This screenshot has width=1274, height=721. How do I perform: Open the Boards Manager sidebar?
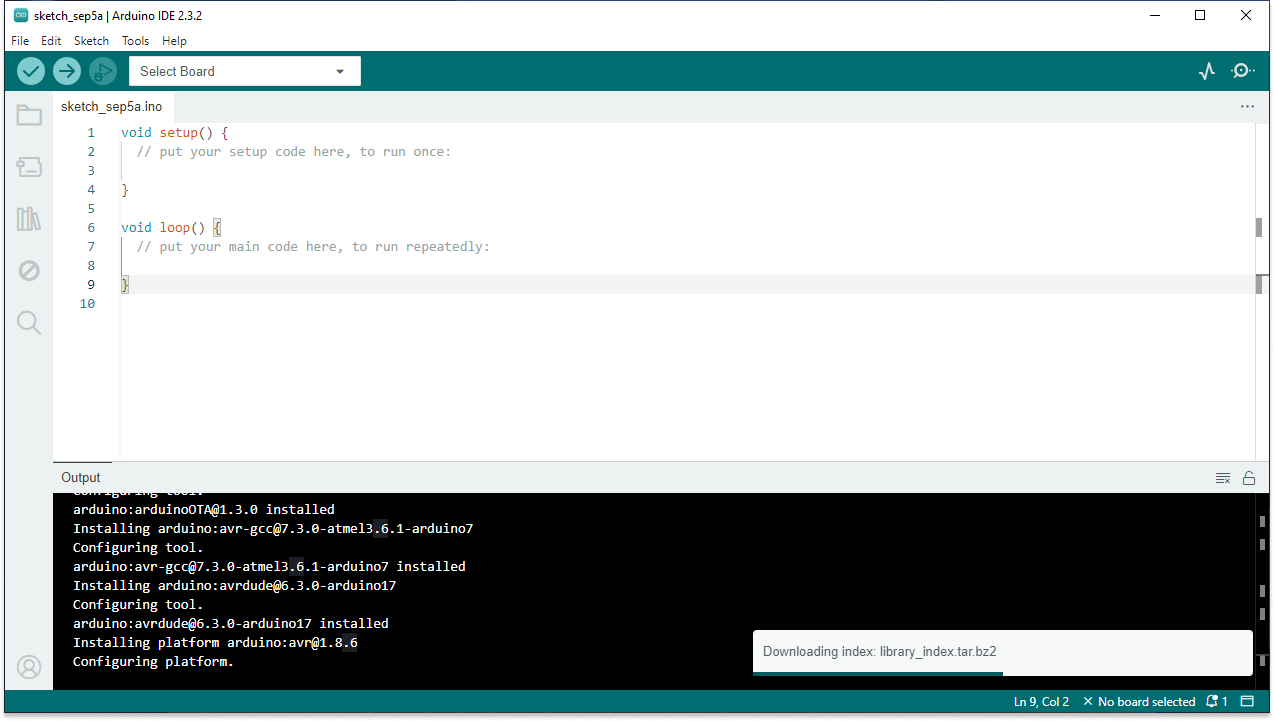click(29, 167)
